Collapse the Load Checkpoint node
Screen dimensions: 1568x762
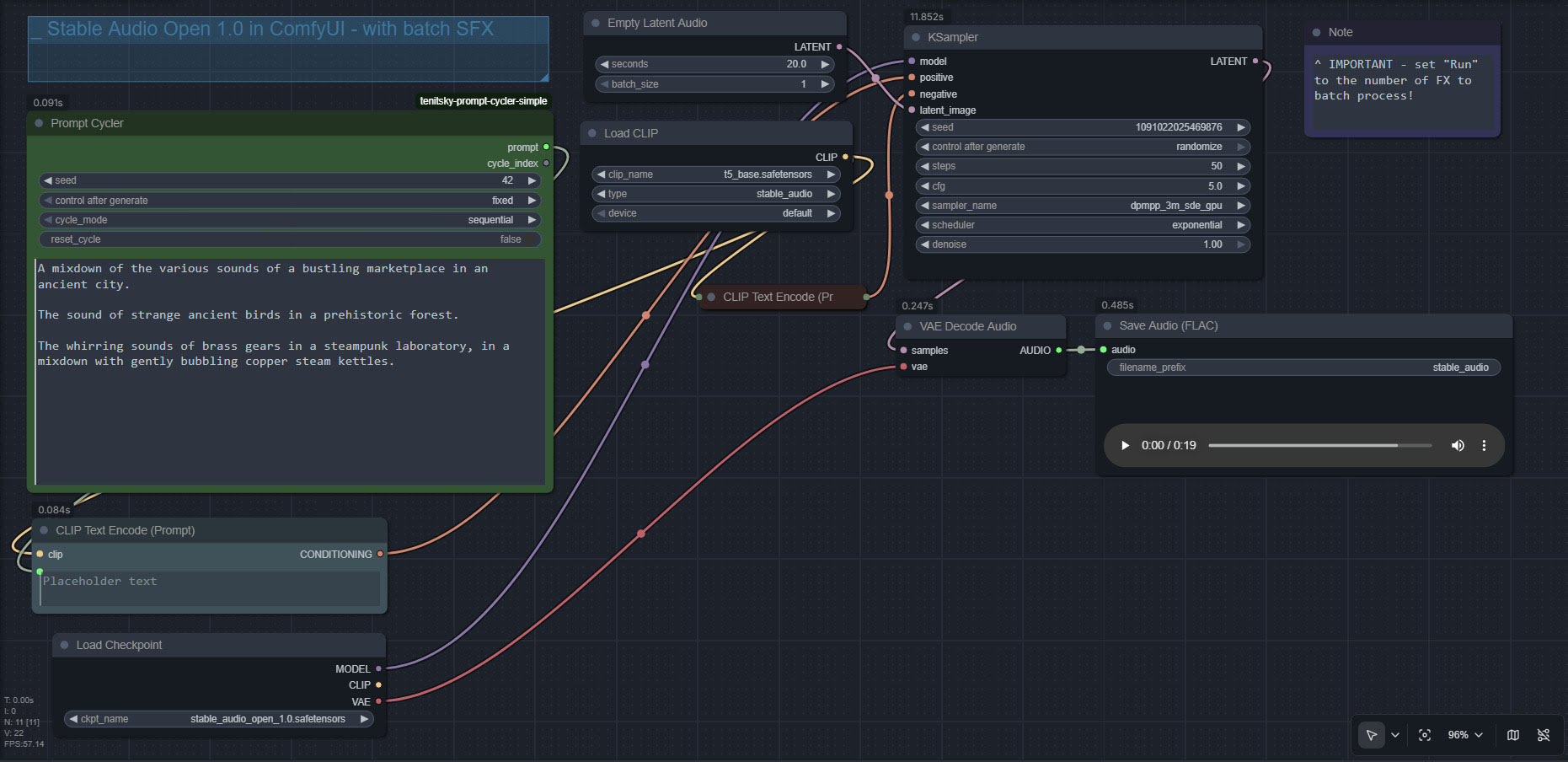[x=65, y=645]
